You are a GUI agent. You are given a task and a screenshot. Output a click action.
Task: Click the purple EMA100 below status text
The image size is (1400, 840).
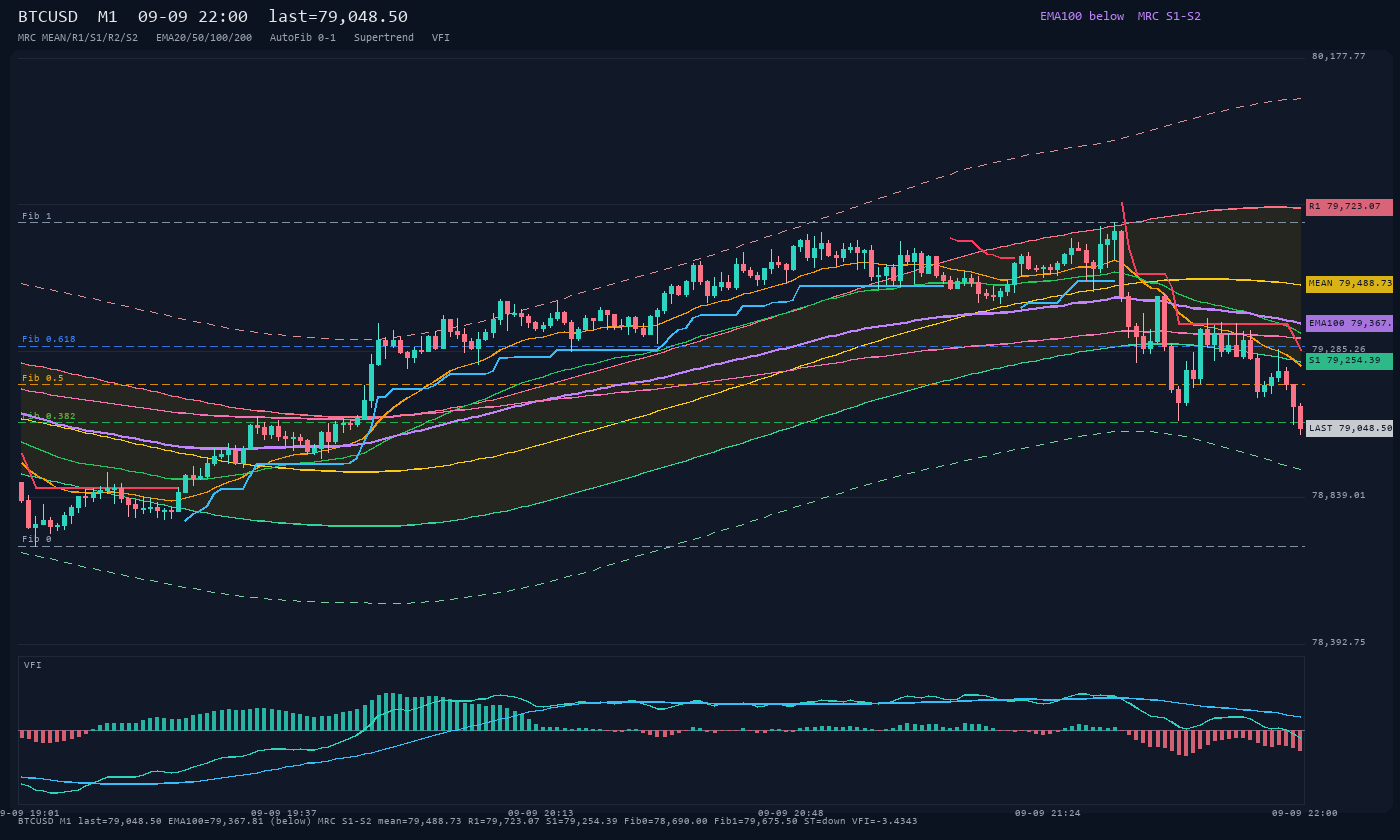(x=1082, y=16)
